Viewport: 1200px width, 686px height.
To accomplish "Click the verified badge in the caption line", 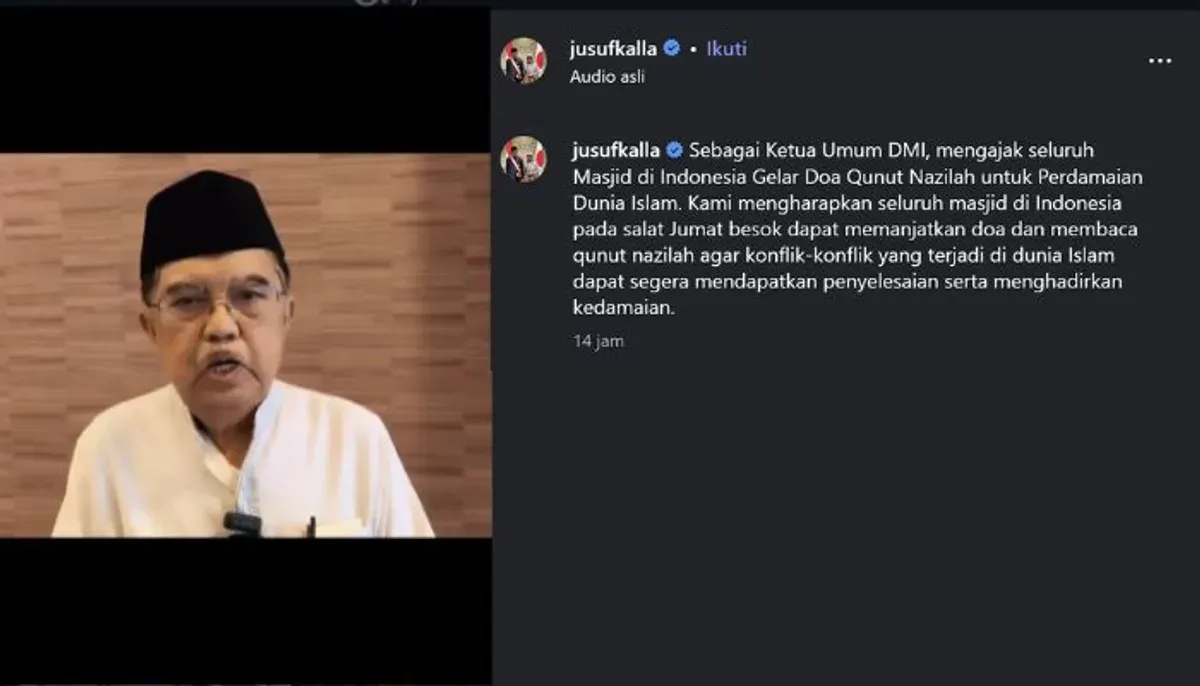I will pos(674,150).
